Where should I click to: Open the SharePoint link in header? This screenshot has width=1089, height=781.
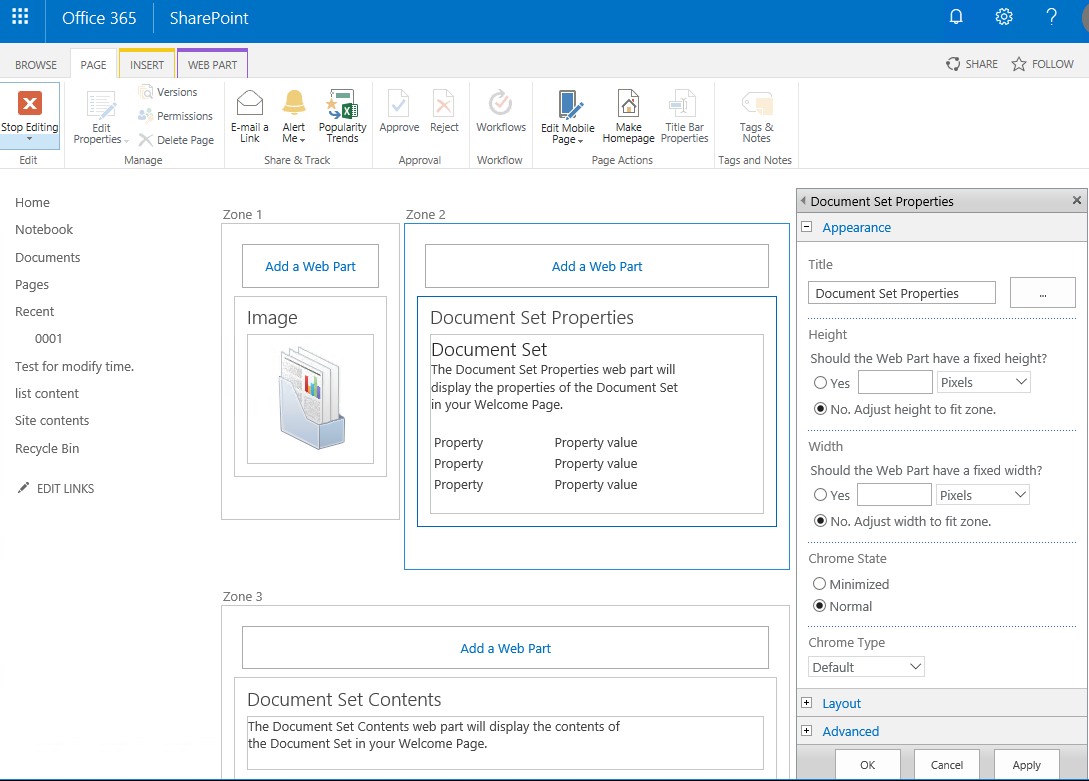coord(209,18)
